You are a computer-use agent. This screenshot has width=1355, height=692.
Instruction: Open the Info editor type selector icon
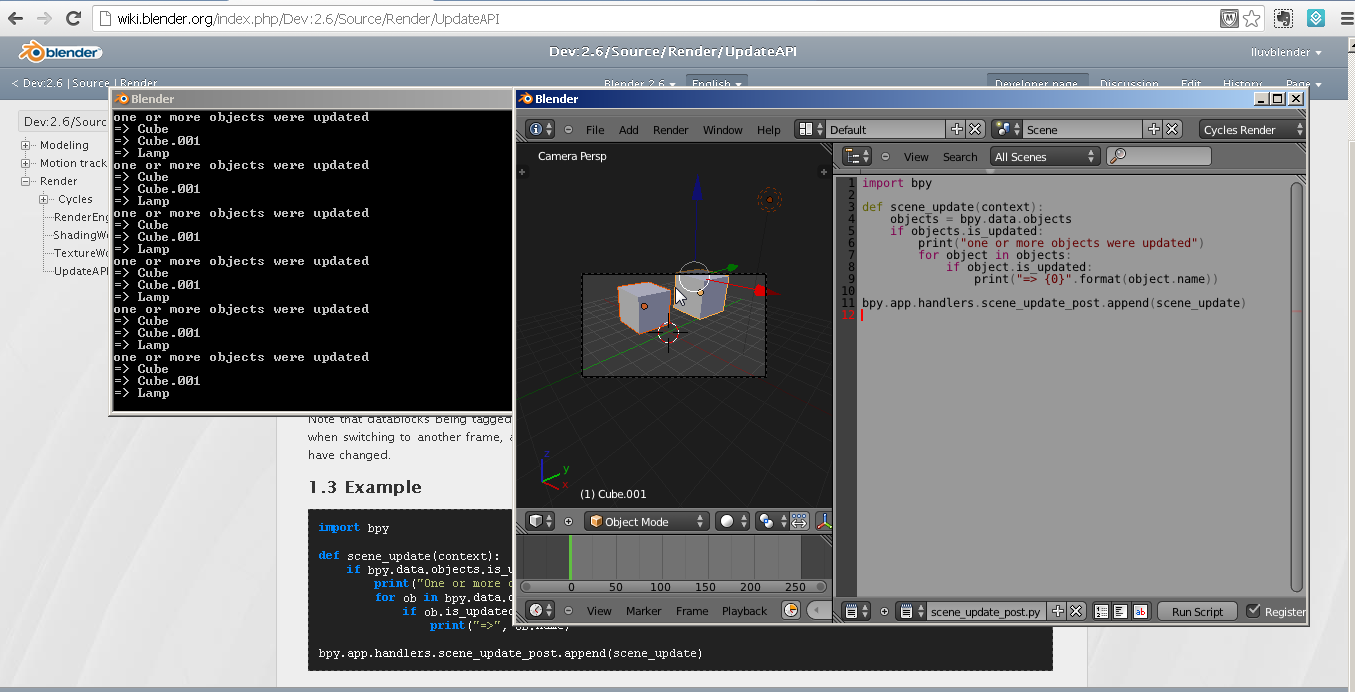pos(540,129)
